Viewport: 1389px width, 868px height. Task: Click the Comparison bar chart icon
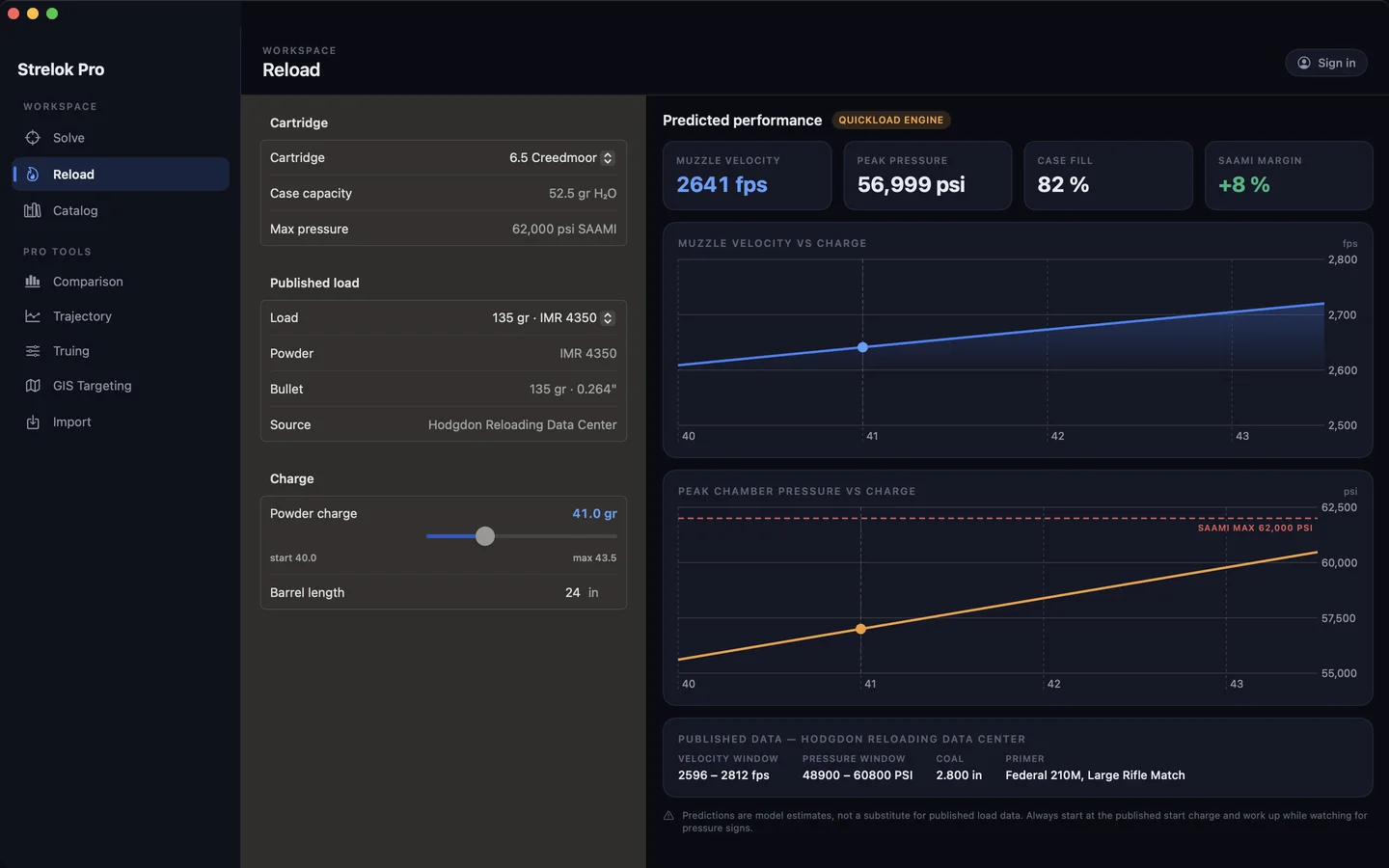coord(33,282)
